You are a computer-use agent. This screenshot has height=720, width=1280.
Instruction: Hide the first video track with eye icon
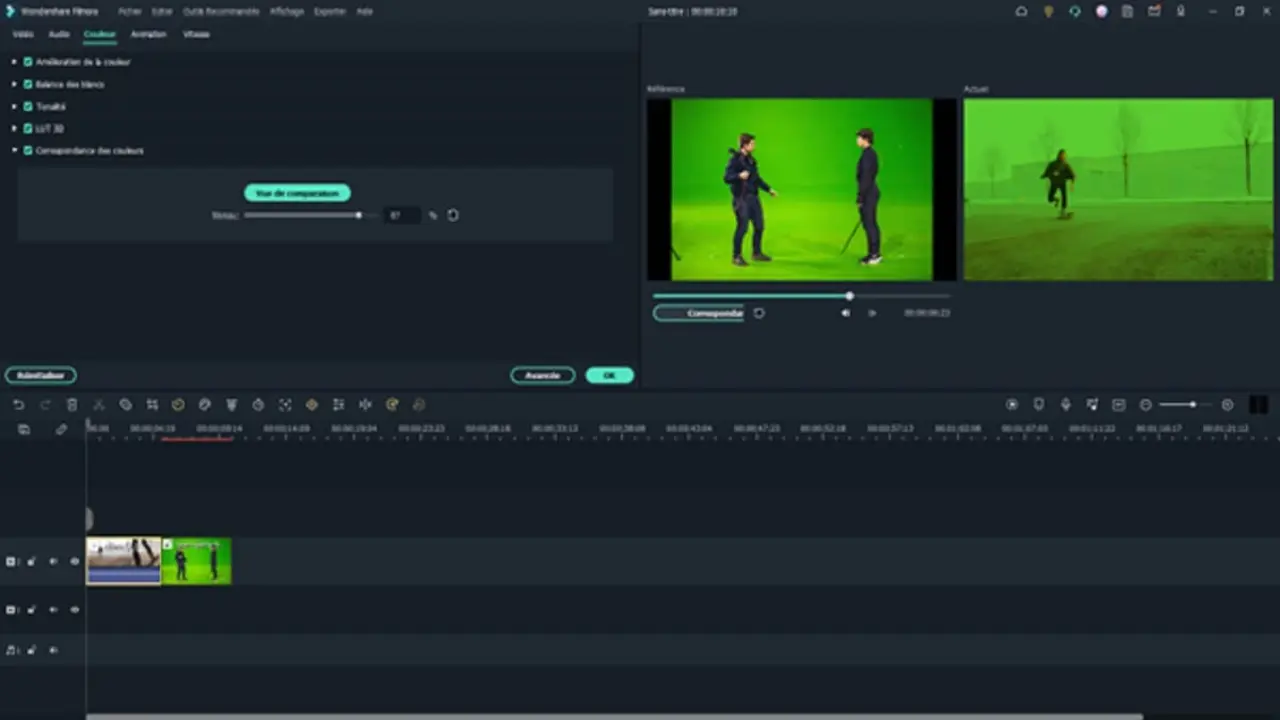click(x=74, y=562)
